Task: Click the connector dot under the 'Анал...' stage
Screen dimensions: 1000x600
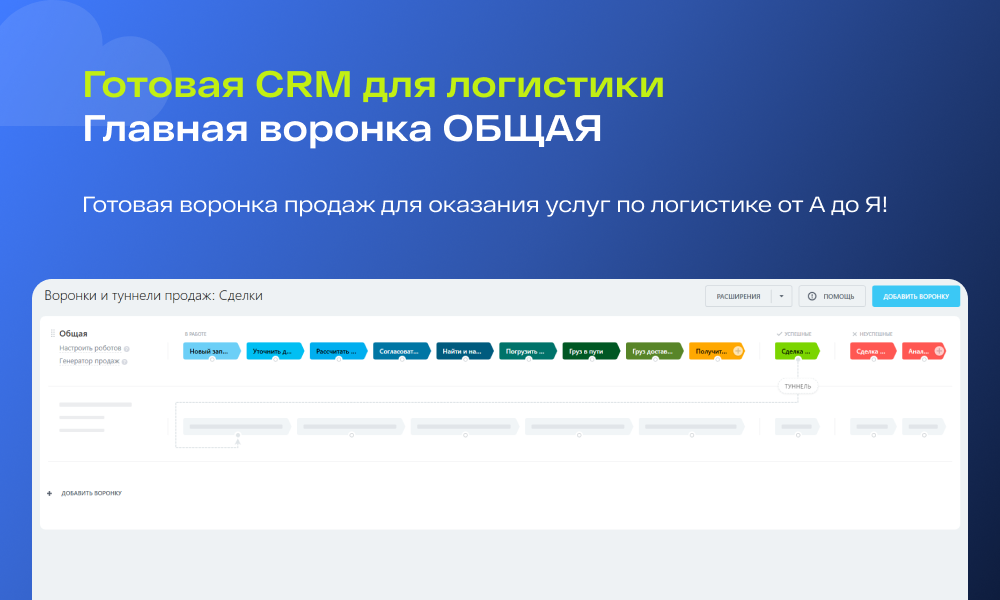Action: pos(923,360)
